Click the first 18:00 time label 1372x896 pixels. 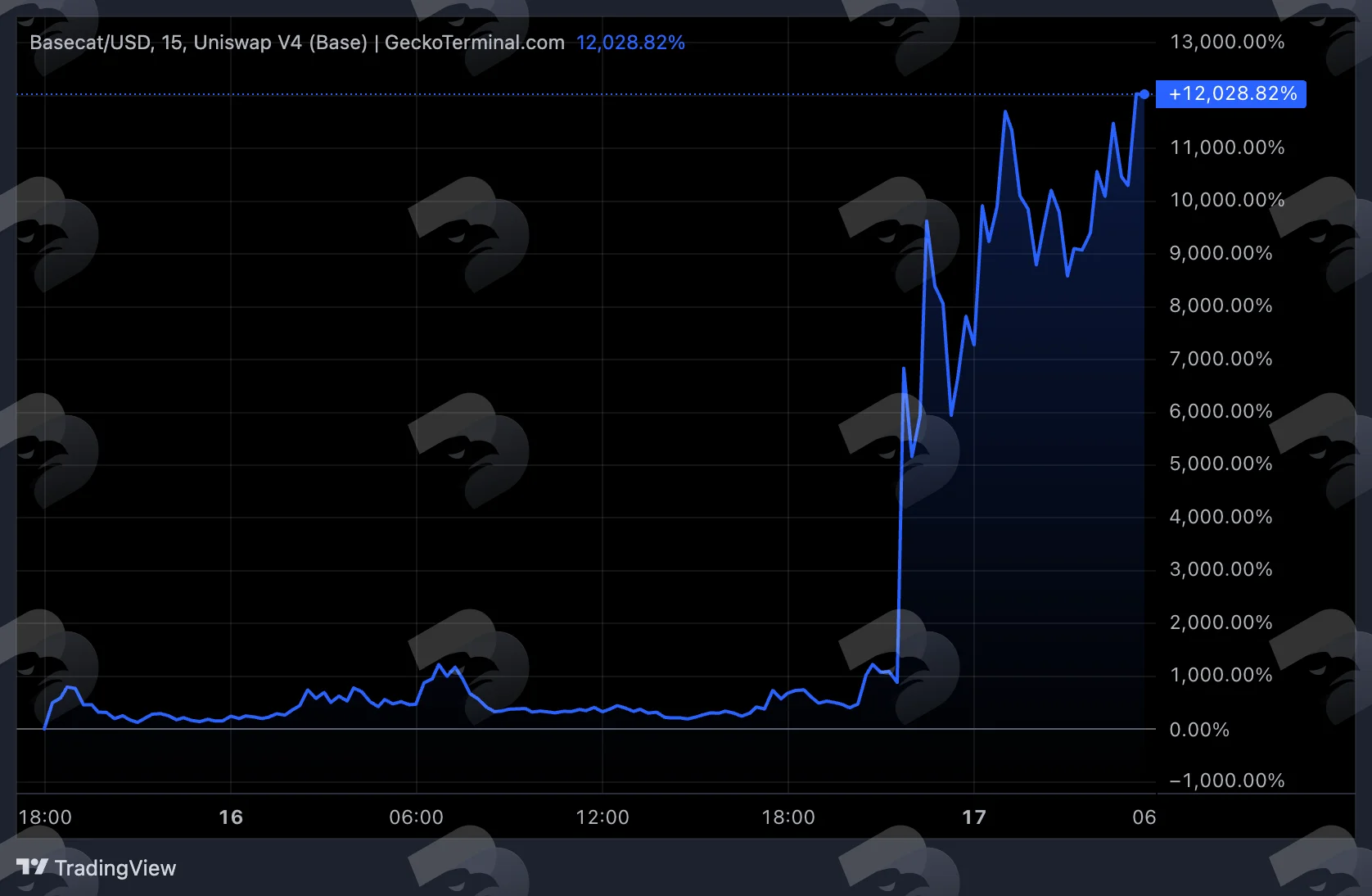(45, 817)
